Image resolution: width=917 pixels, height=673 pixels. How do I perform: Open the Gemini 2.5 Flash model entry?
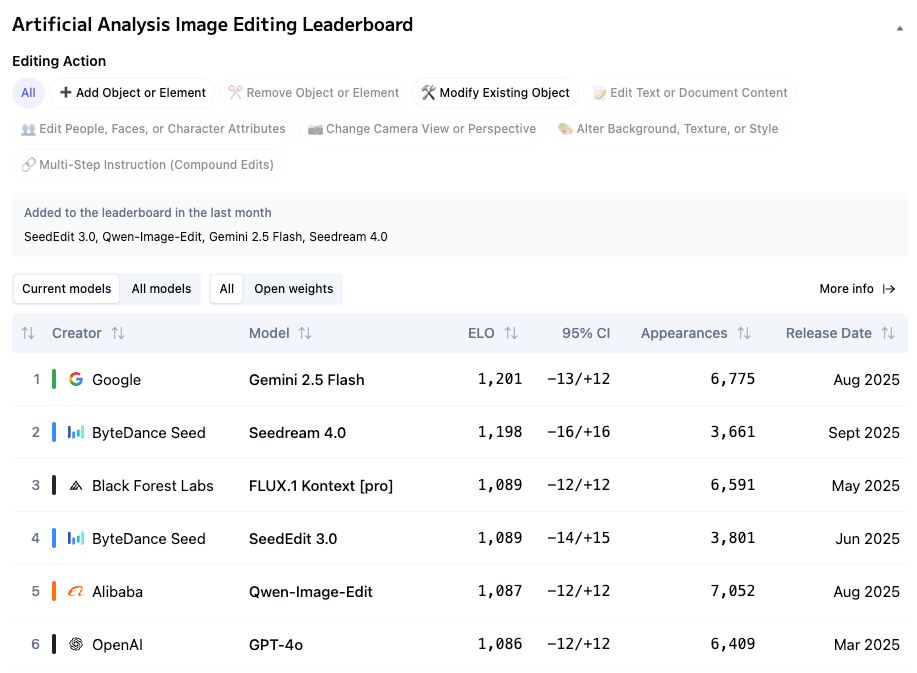click(306, 380)
